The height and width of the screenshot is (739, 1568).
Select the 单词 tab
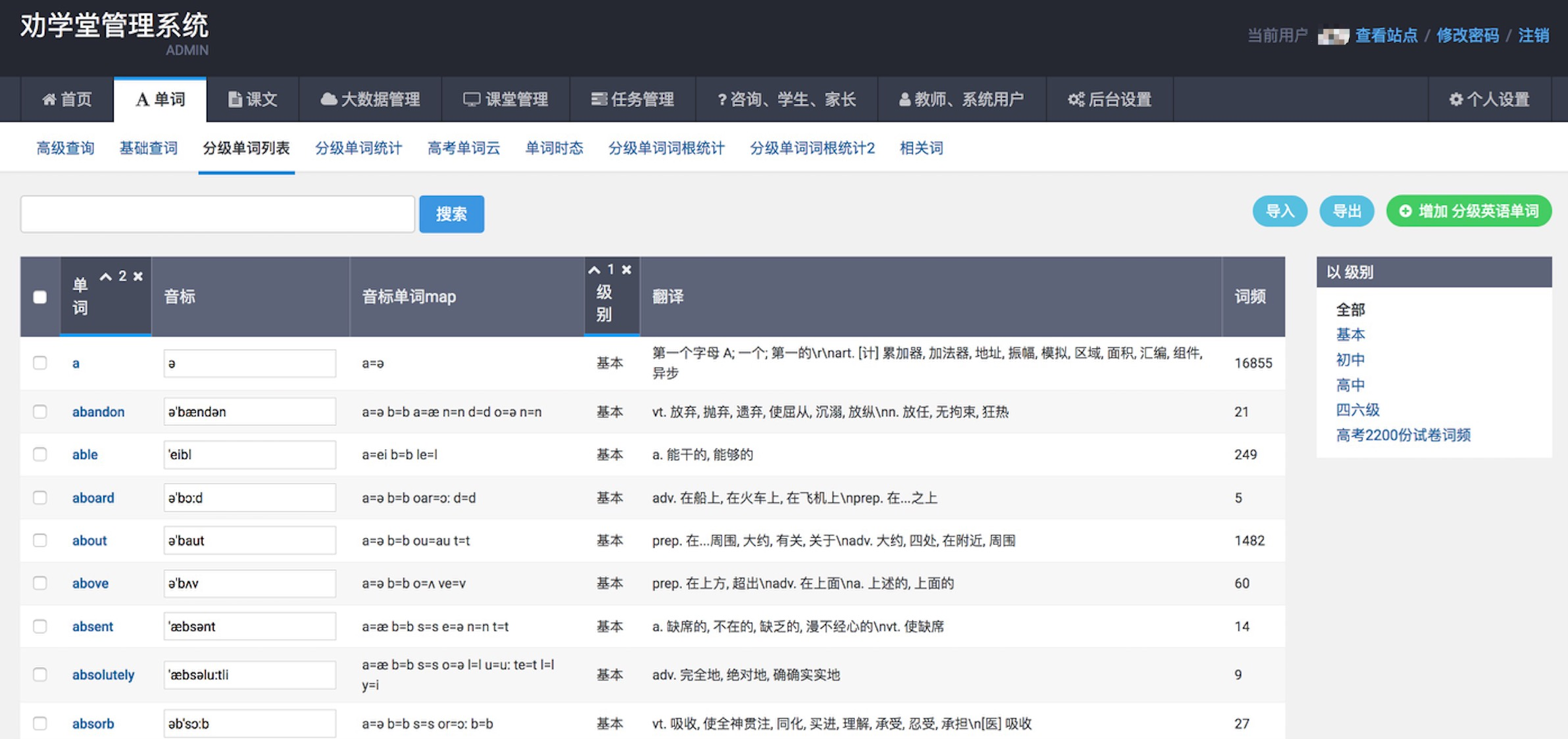160,99
